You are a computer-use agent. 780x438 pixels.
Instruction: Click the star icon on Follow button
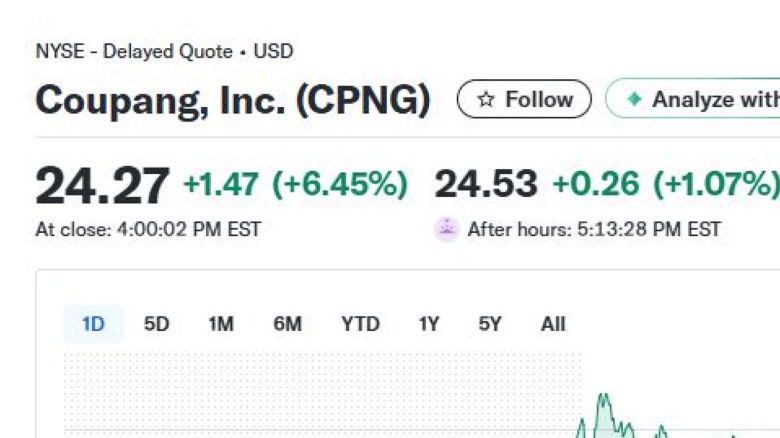pyautogui.click(x=486, y=100)
